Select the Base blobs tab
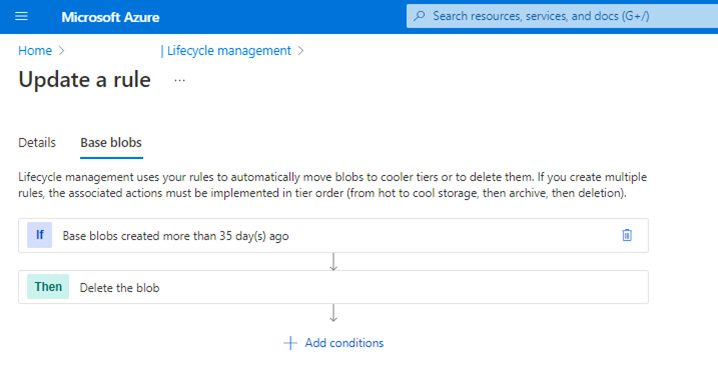This screenshot has height=374, width=718. 111,142
